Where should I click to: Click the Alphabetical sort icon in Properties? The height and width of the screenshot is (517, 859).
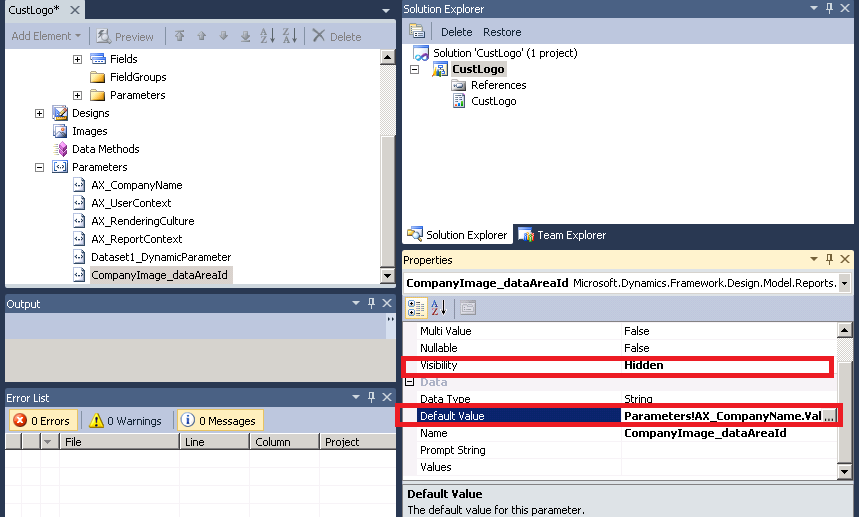[438, 308]
